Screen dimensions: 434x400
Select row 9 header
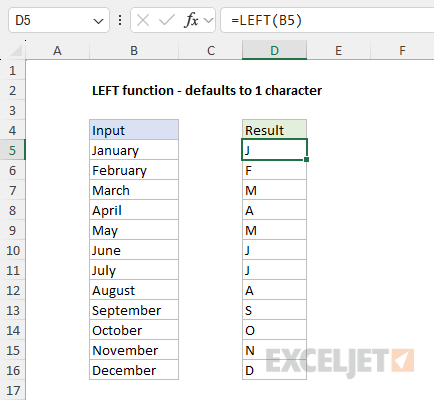pyautogui.click(x=13, y=230)
